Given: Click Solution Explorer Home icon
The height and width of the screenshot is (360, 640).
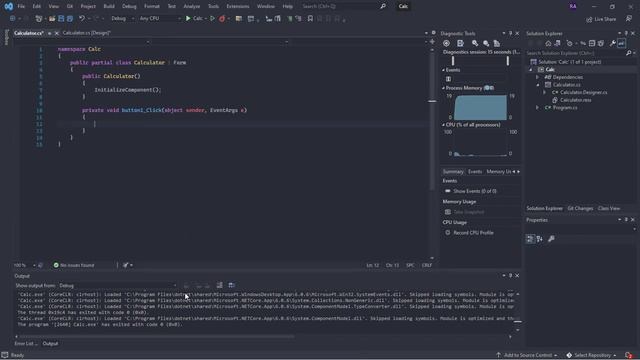Looking at the screenshot, I should tap(548, 43).
